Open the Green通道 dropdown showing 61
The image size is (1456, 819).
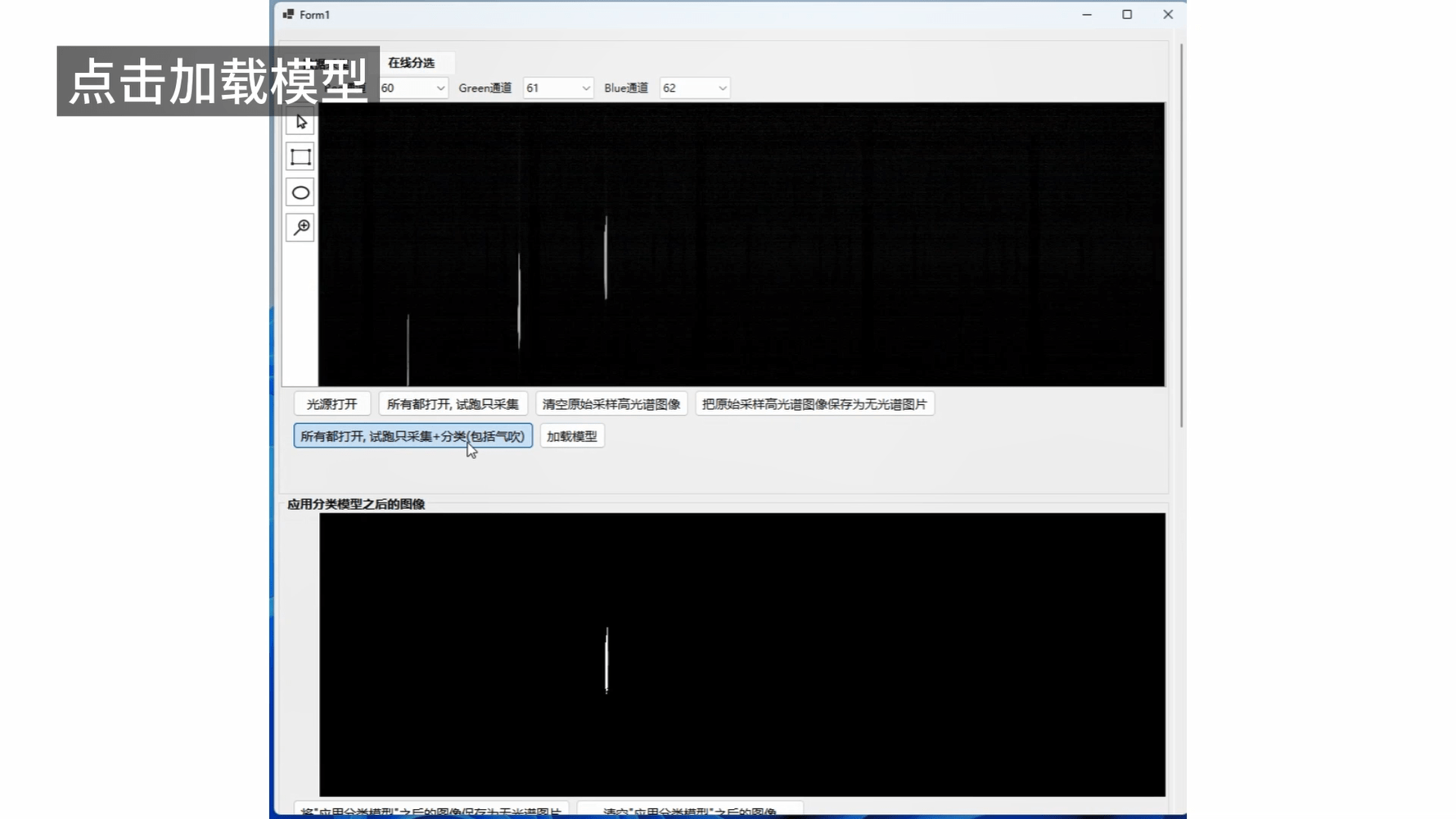coord(558,88)
